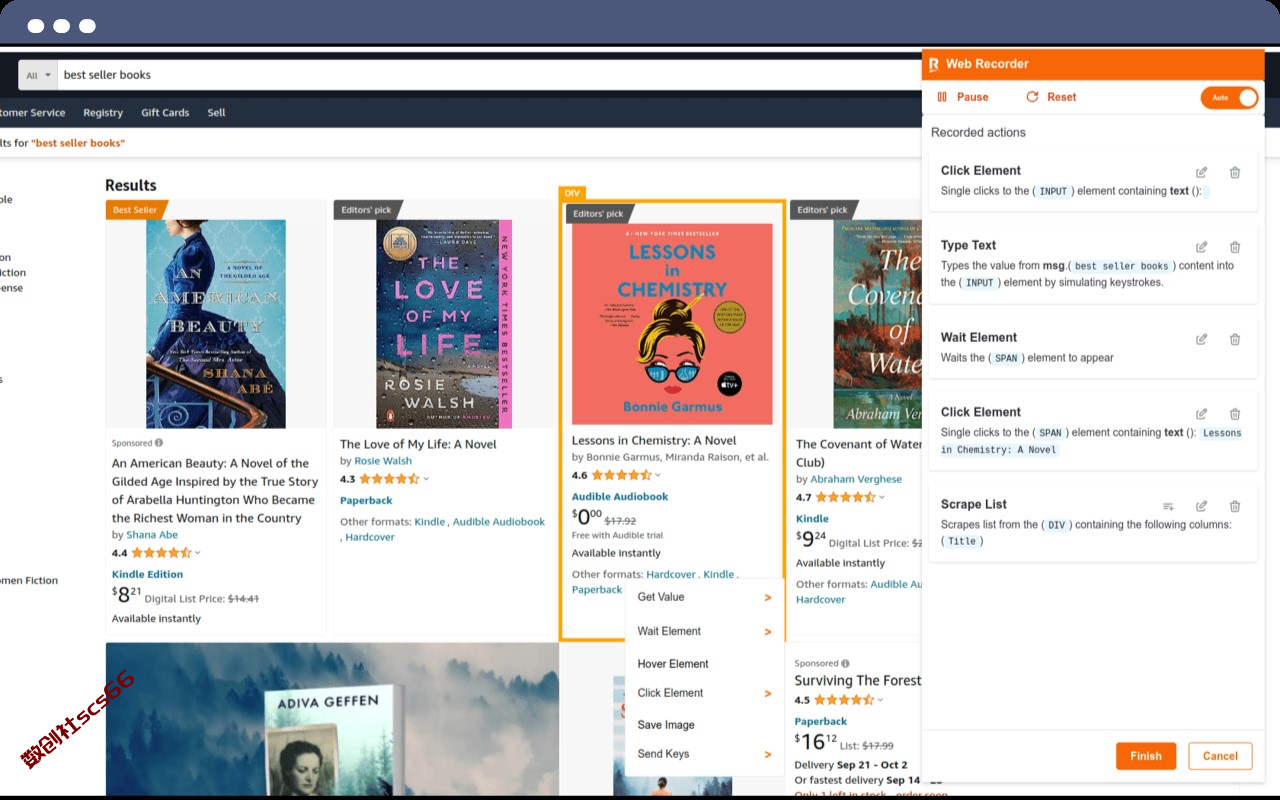Click the Web Recorder logo icon
This screenshot has width=1280, height=800.
point(933,64)
